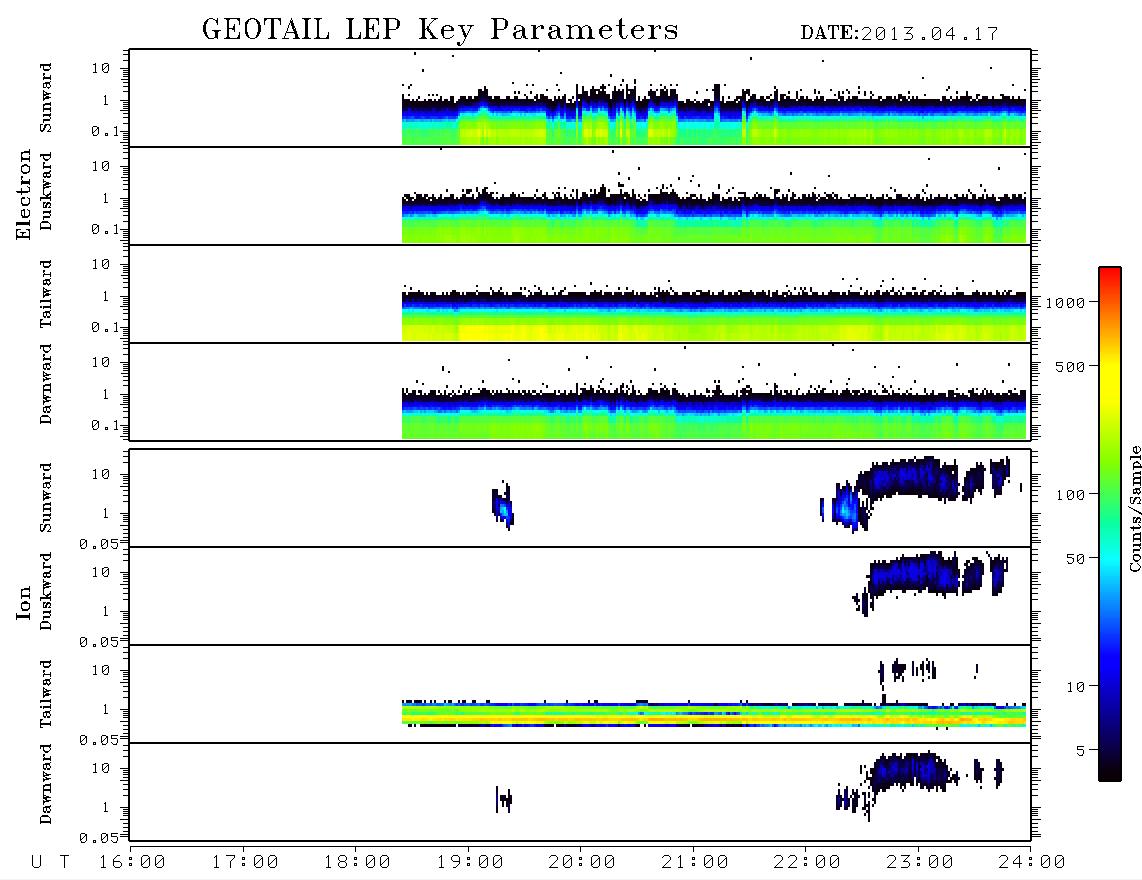Image resolution: width=1142 pixels, height=880 pixels.
Task: Click the Ion "Dawnward" panel label
Action: tap(46, 784)
